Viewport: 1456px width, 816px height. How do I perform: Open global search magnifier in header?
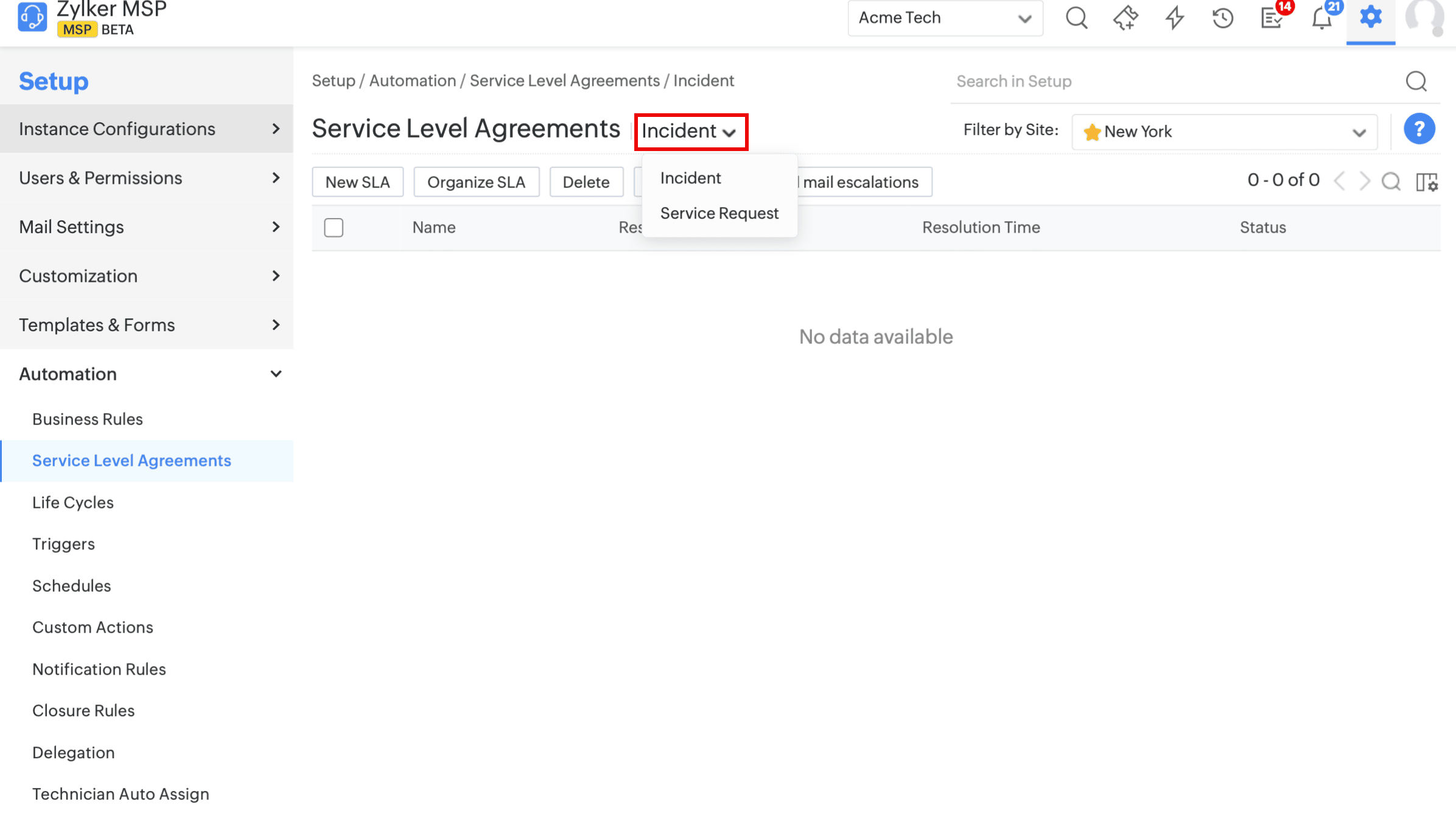tap(1076, 18)
